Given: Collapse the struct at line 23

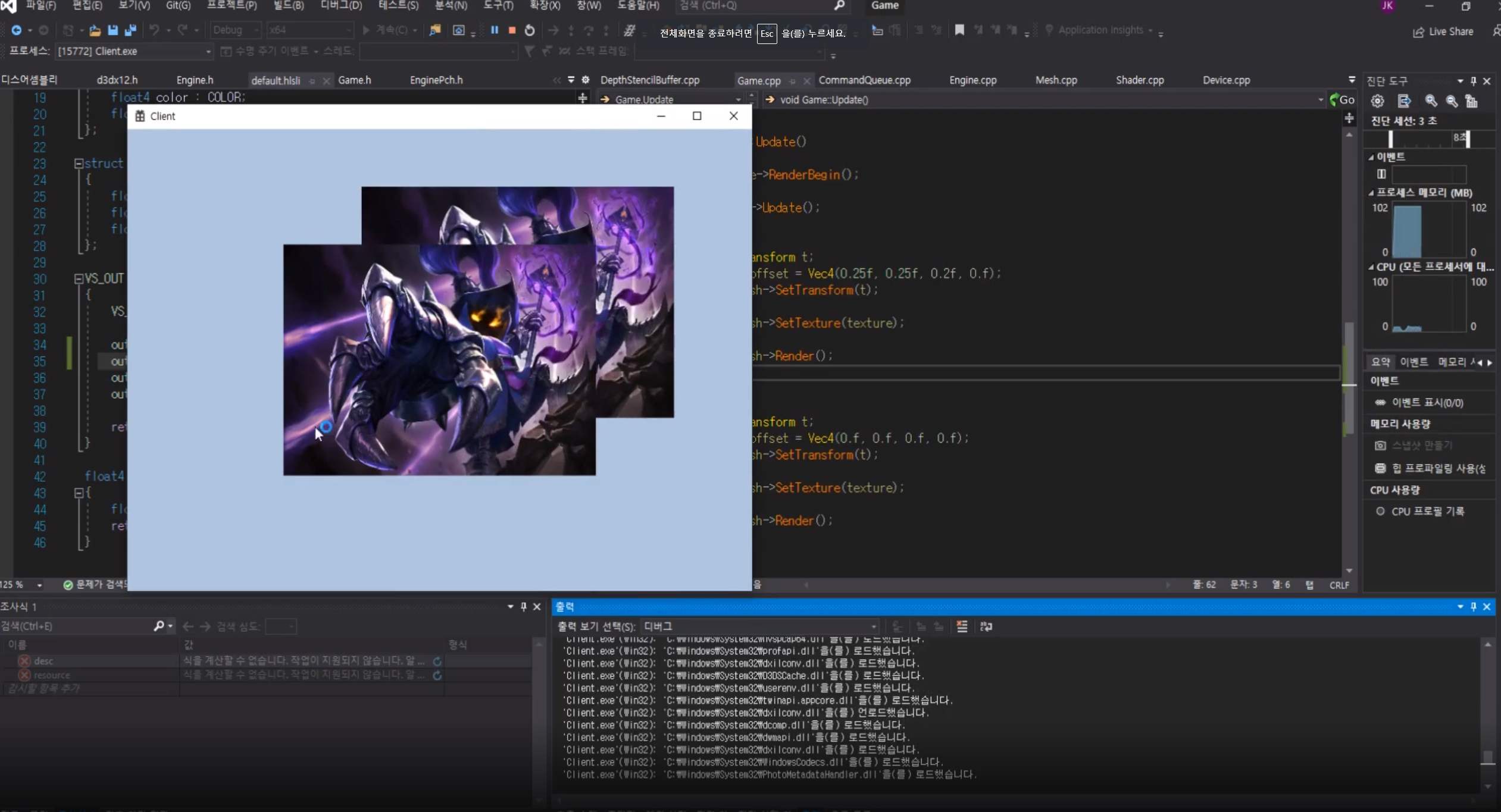Looking at the screenshot, I should pos(79,163).
